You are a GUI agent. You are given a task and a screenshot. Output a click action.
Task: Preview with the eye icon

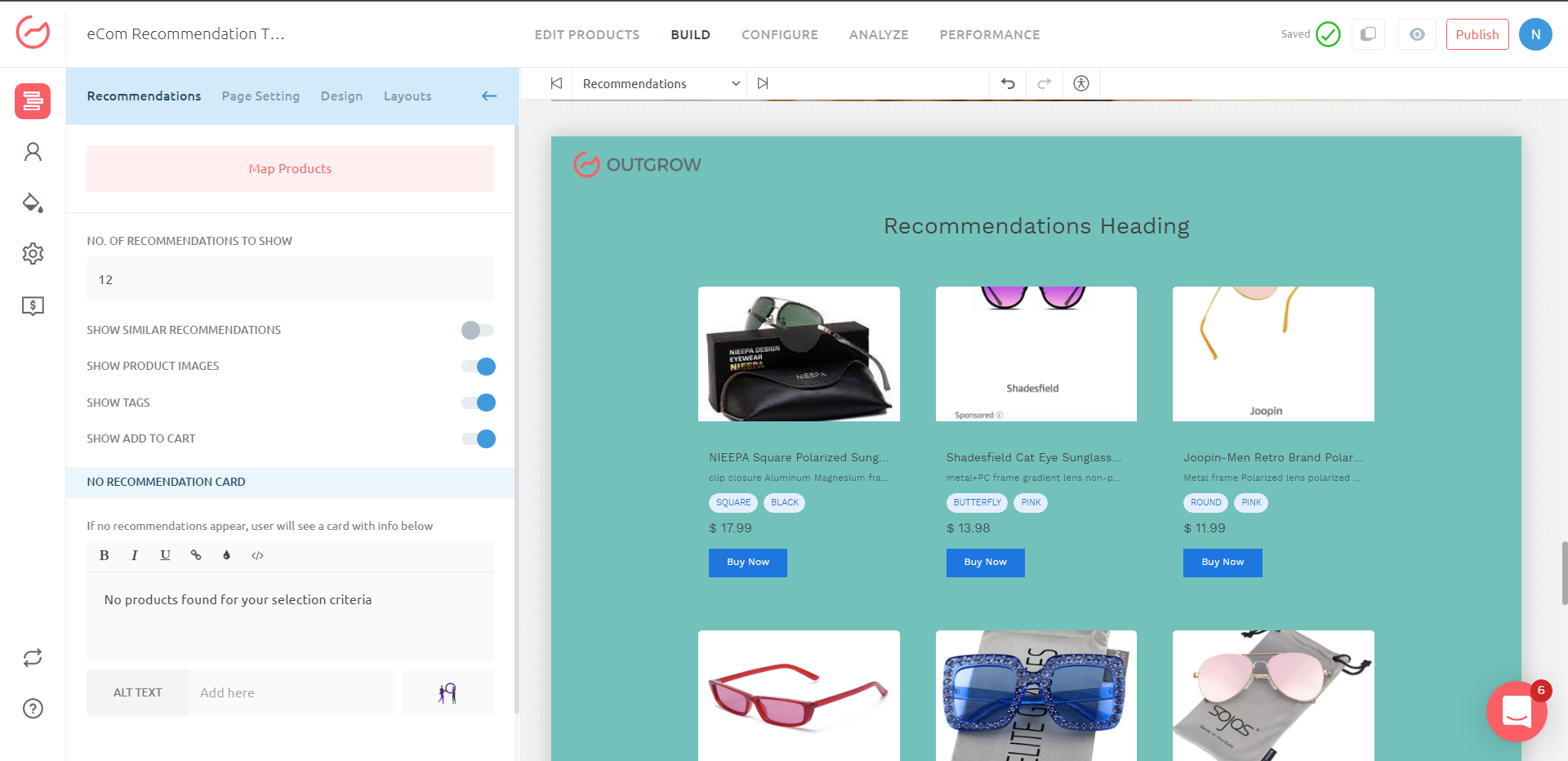[1417, 34]
